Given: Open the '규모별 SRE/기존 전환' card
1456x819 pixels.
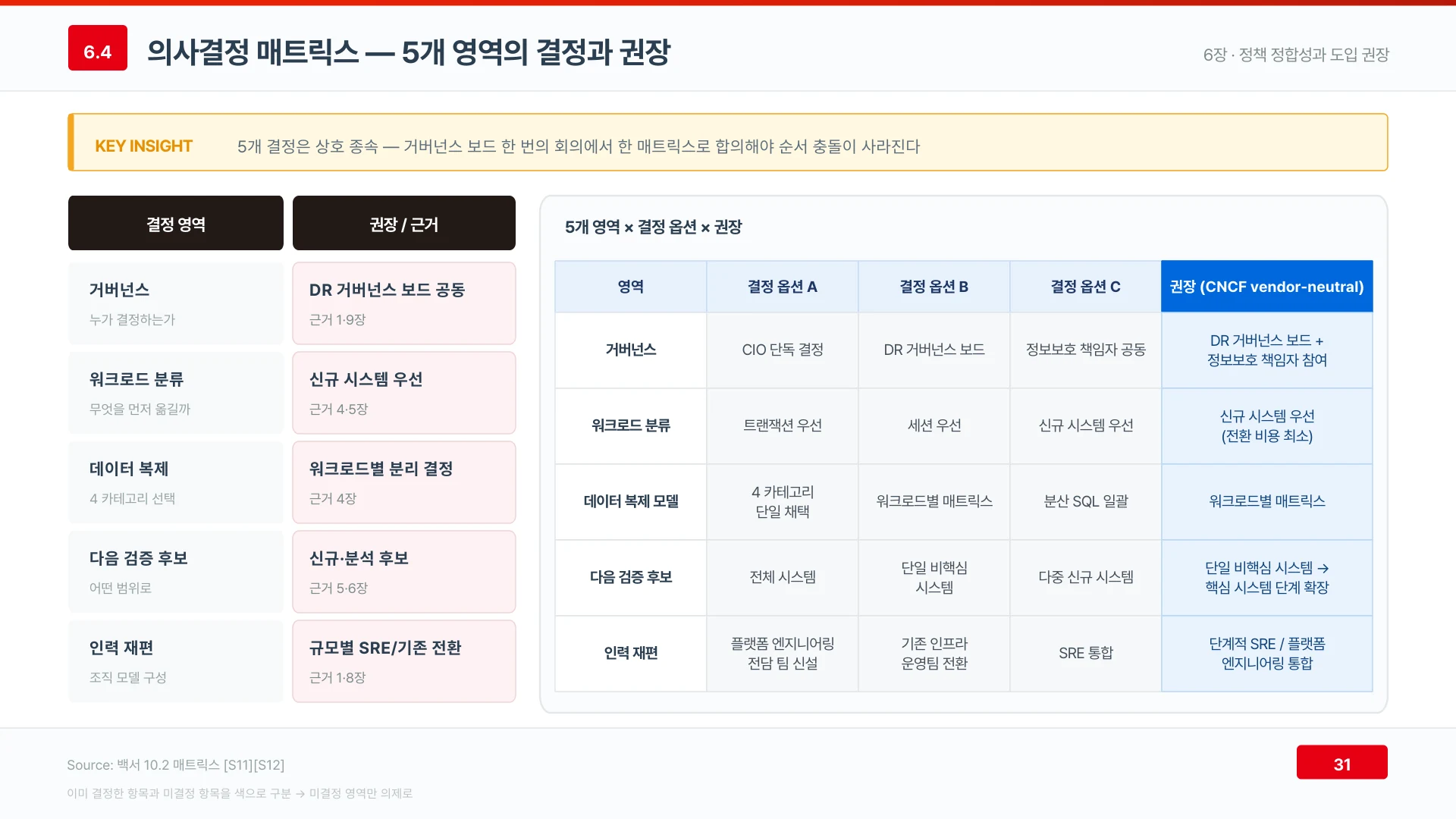Looking at the screenshot, I should tap(404, 661).
